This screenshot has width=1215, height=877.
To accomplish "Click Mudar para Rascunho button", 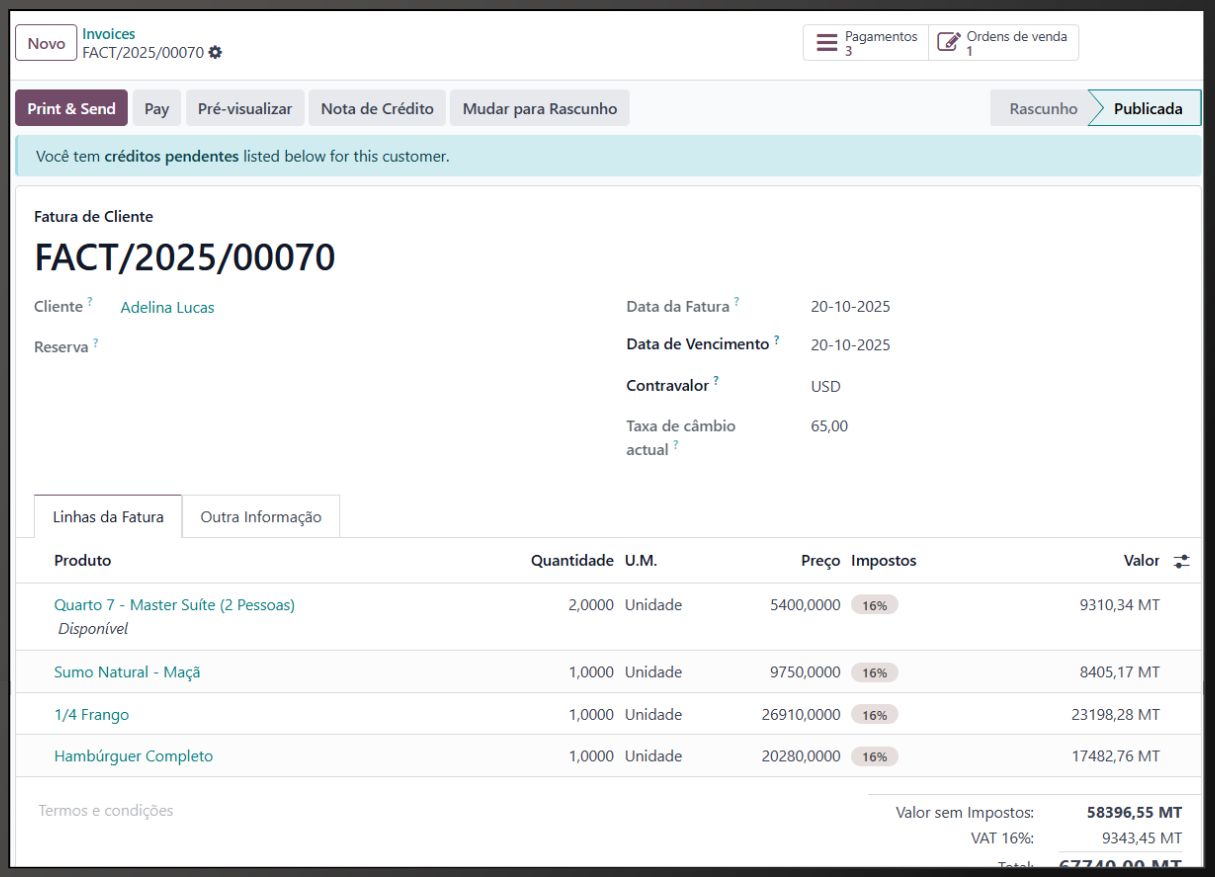I will [x=539, y=108].
